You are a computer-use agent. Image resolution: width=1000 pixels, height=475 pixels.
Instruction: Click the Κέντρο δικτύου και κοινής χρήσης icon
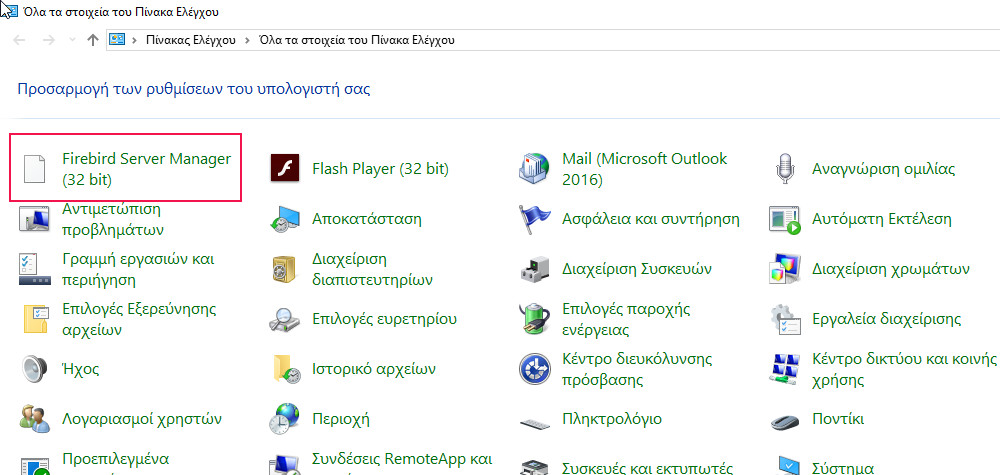click(785, 369)
